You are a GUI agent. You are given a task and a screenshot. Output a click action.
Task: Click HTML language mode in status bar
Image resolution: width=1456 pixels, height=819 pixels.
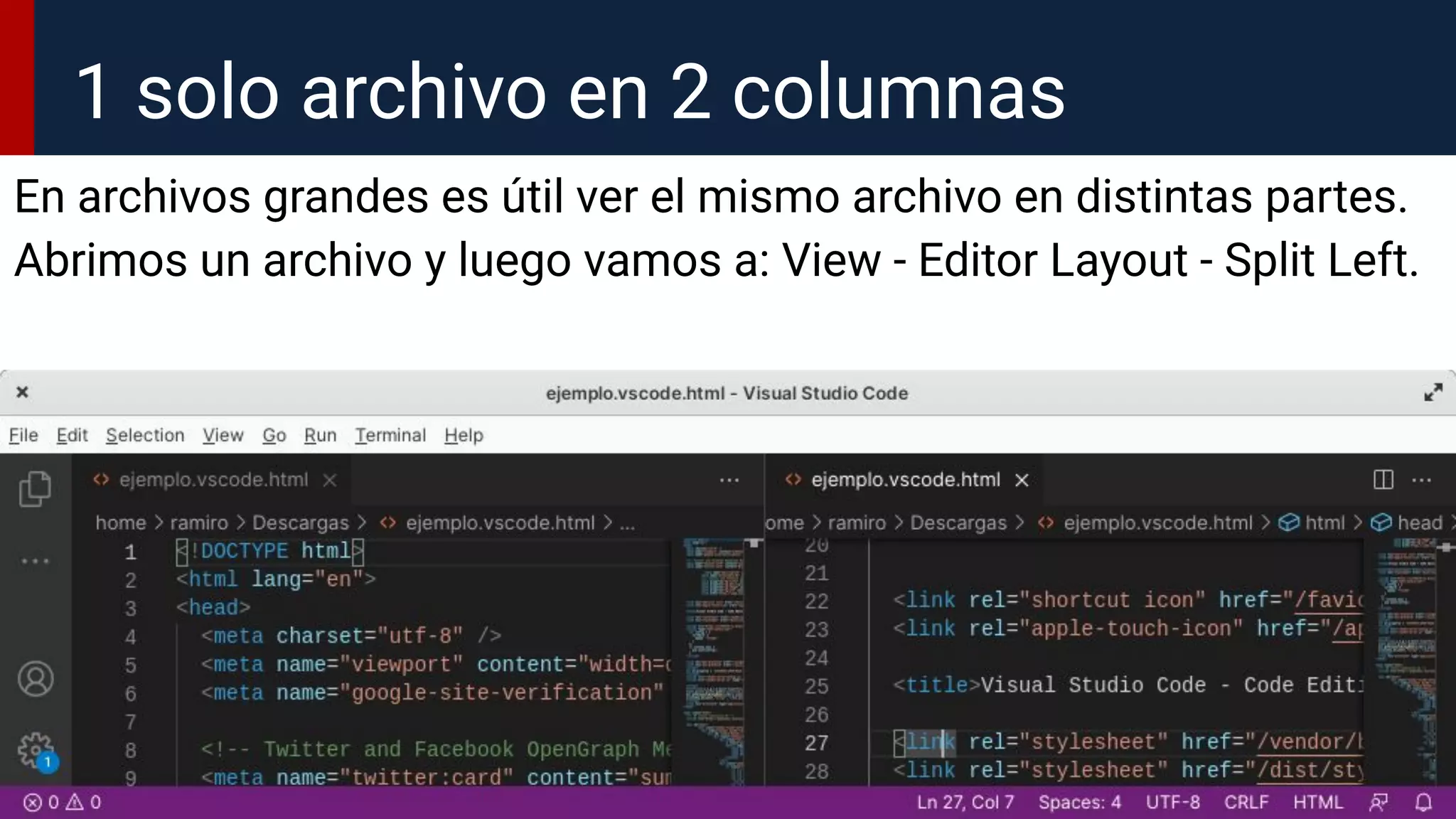click(1317, 803)
